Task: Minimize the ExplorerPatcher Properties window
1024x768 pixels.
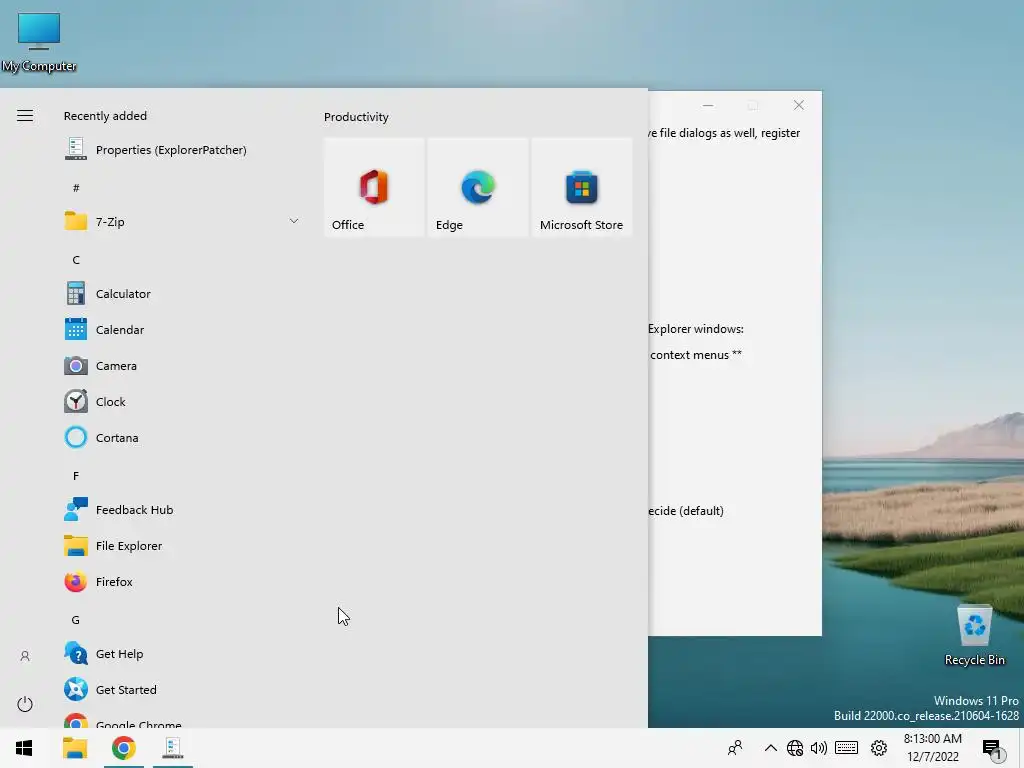Action: click(x=708, y=105)
